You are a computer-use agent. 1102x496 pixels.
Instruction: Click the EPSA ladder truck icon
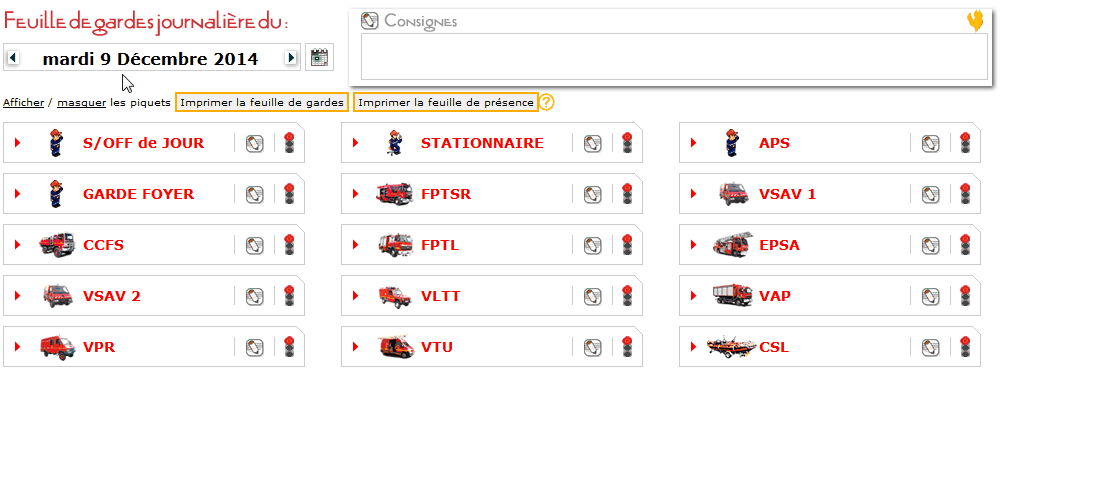coord(732,244)
